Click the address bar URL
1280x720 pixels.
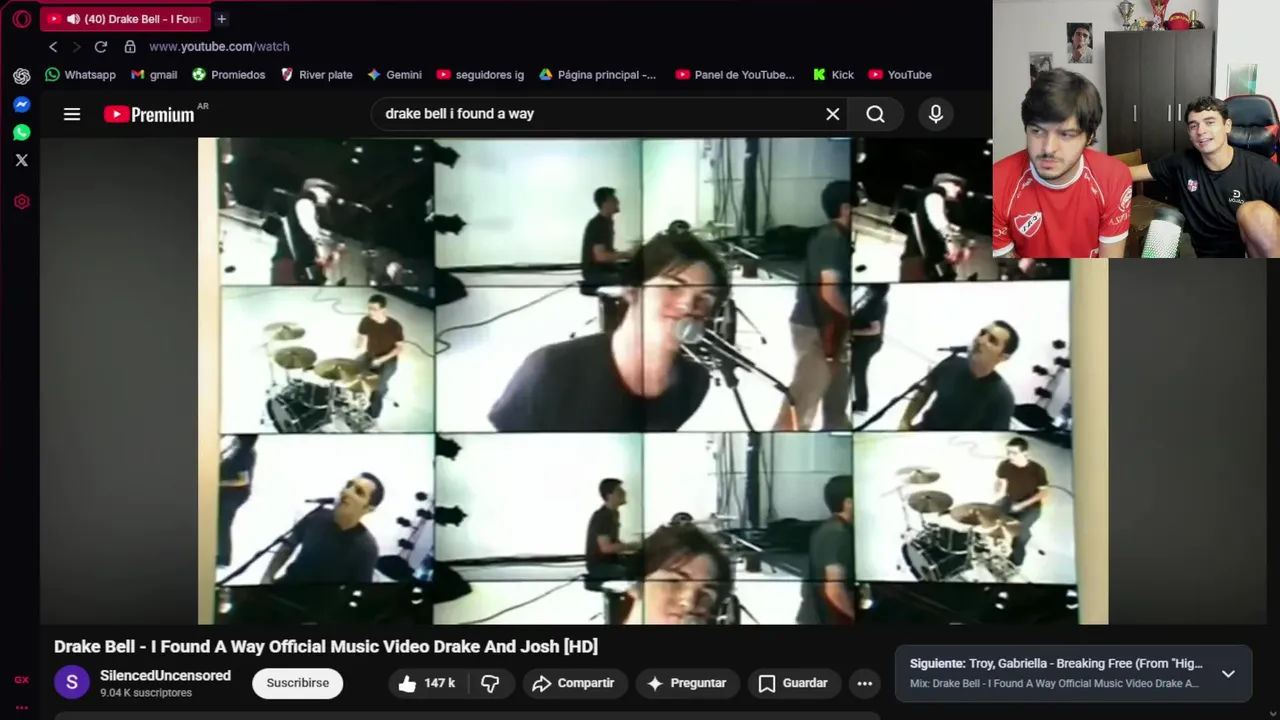pyautogui.click(x=219, y=47)
